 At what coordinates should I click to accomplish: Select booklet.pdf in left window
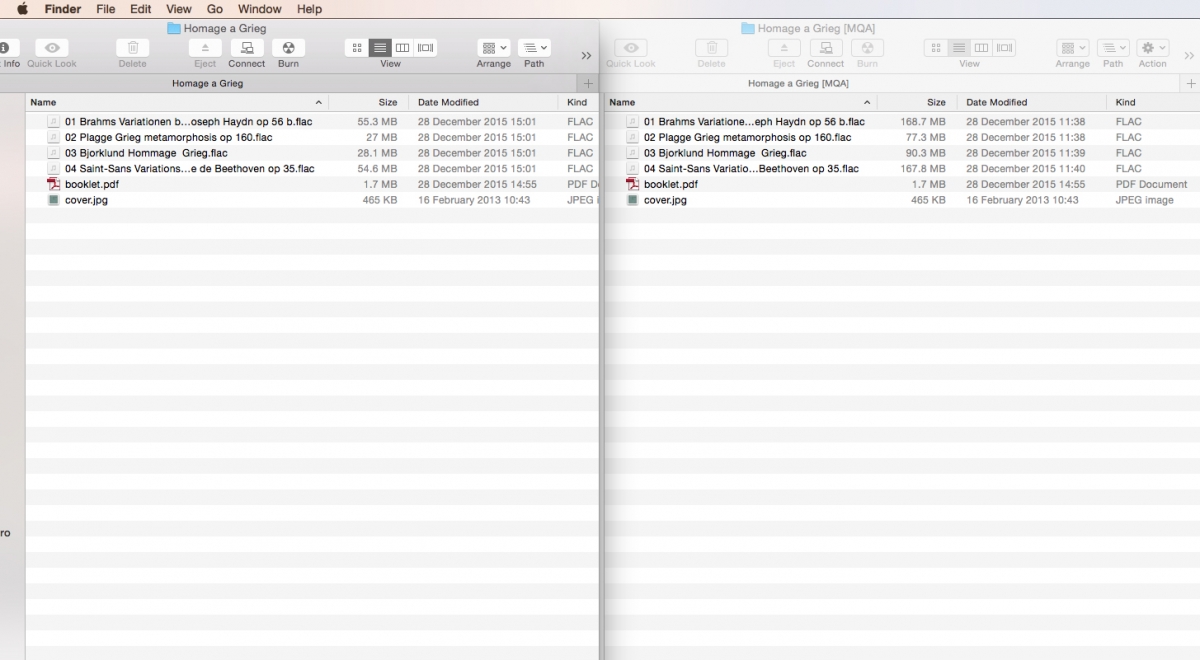point(312,184)
